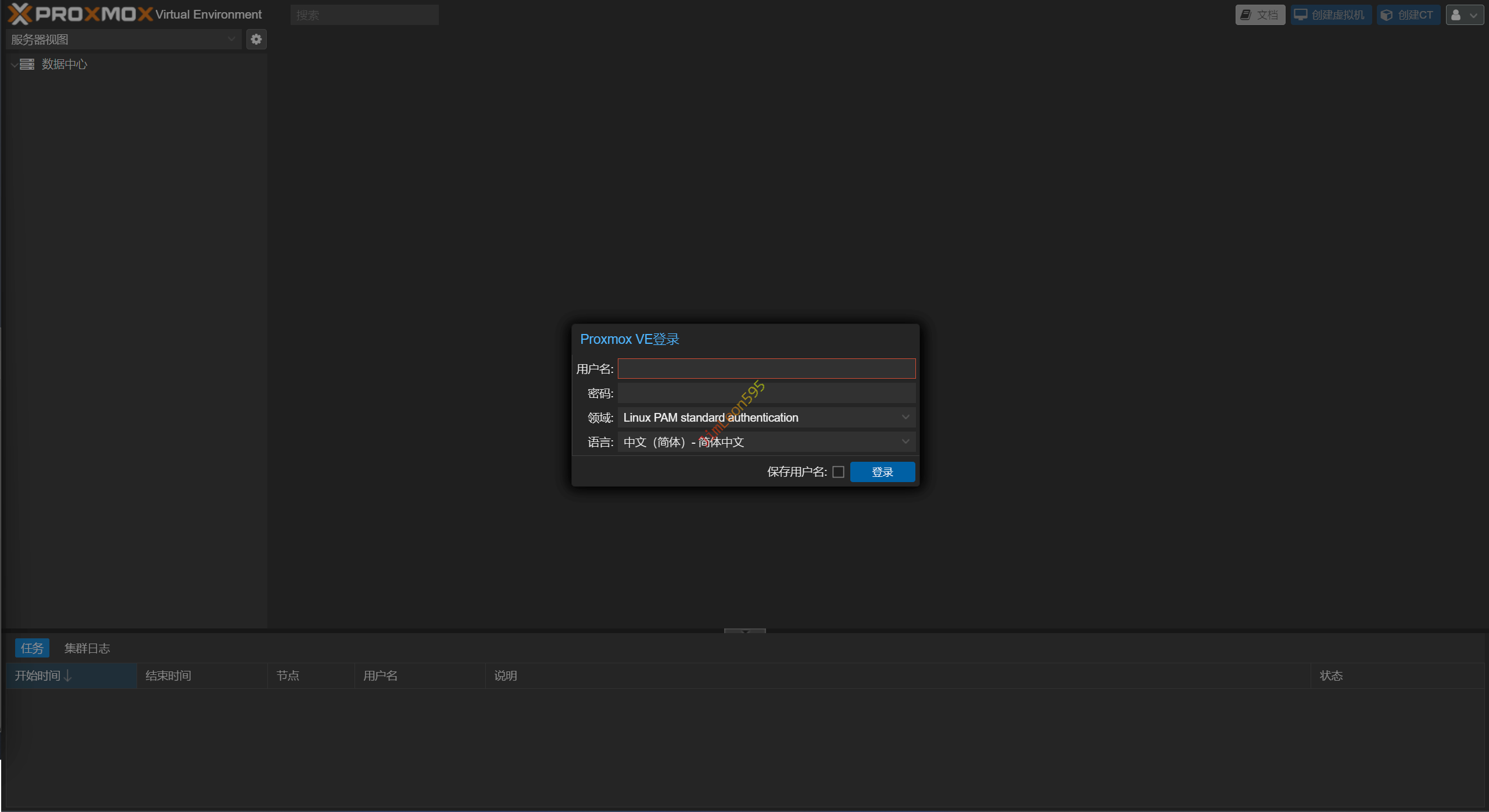The image size is (1489, 812).
Task: Enable the 保存用户名 checkbox
Action: coord(838,472)
